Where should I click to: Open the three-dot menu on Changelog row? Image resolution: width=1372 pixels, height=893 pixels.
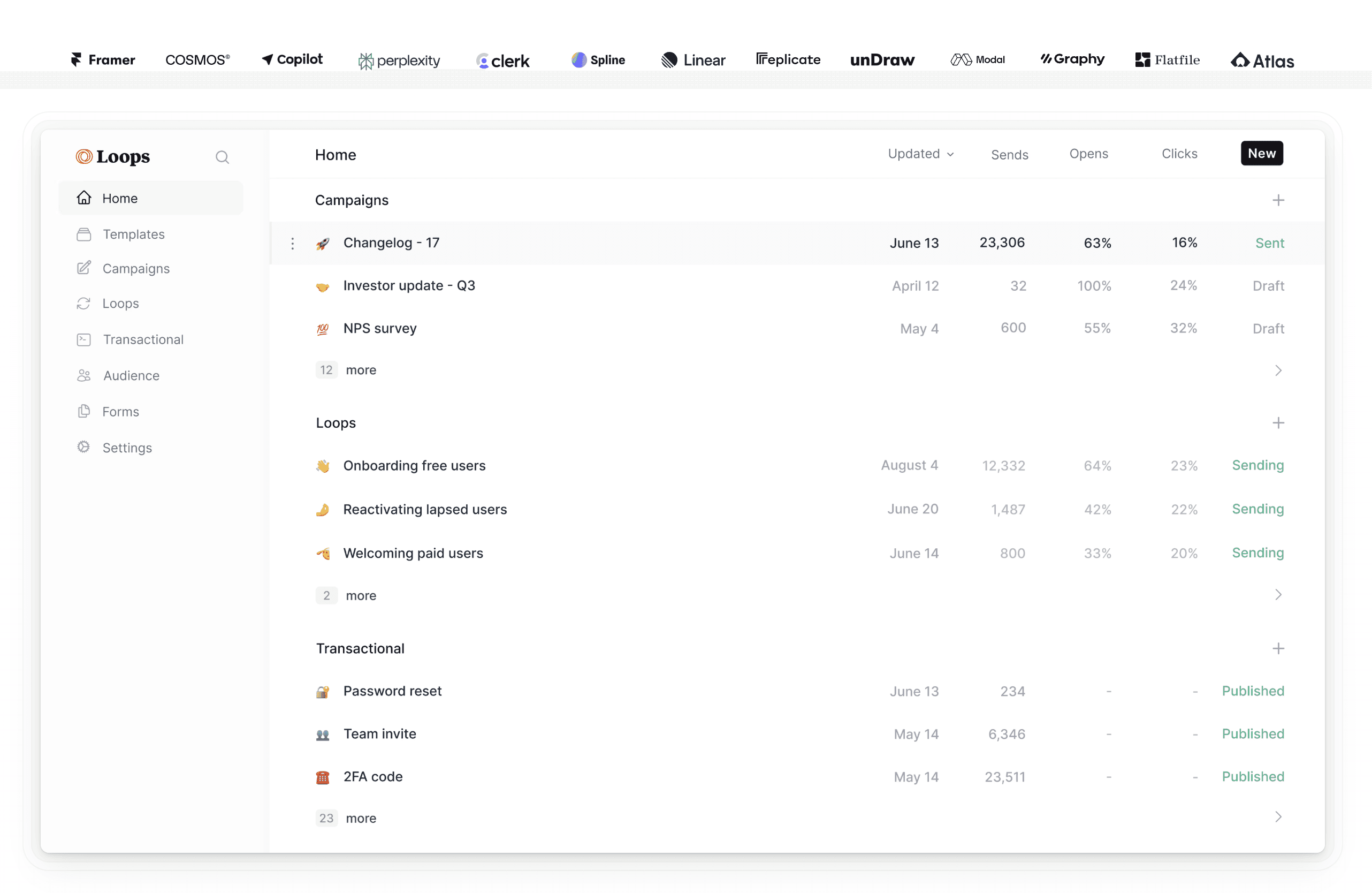click(293, 244)
